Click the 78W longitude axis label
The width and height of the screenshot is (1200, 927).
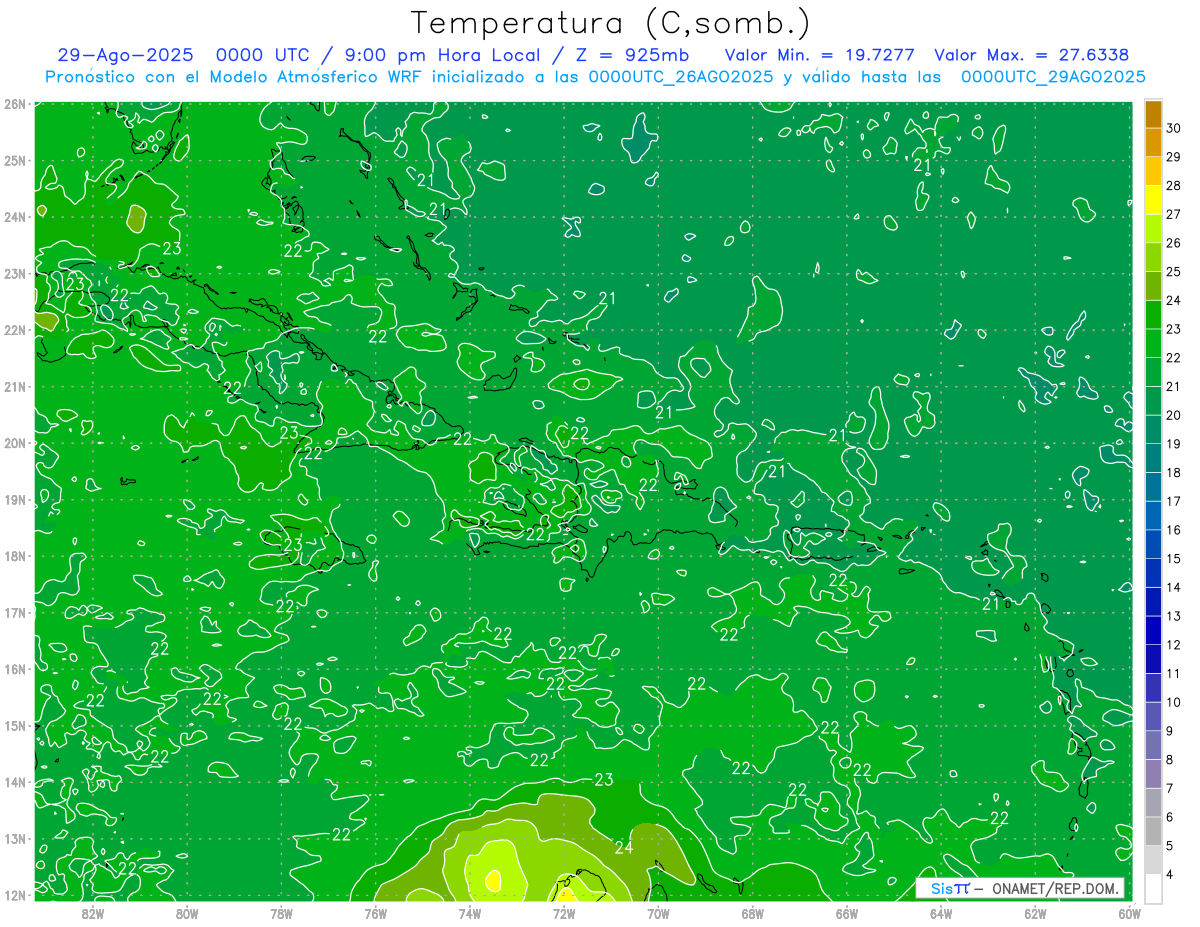coord(281,912)
